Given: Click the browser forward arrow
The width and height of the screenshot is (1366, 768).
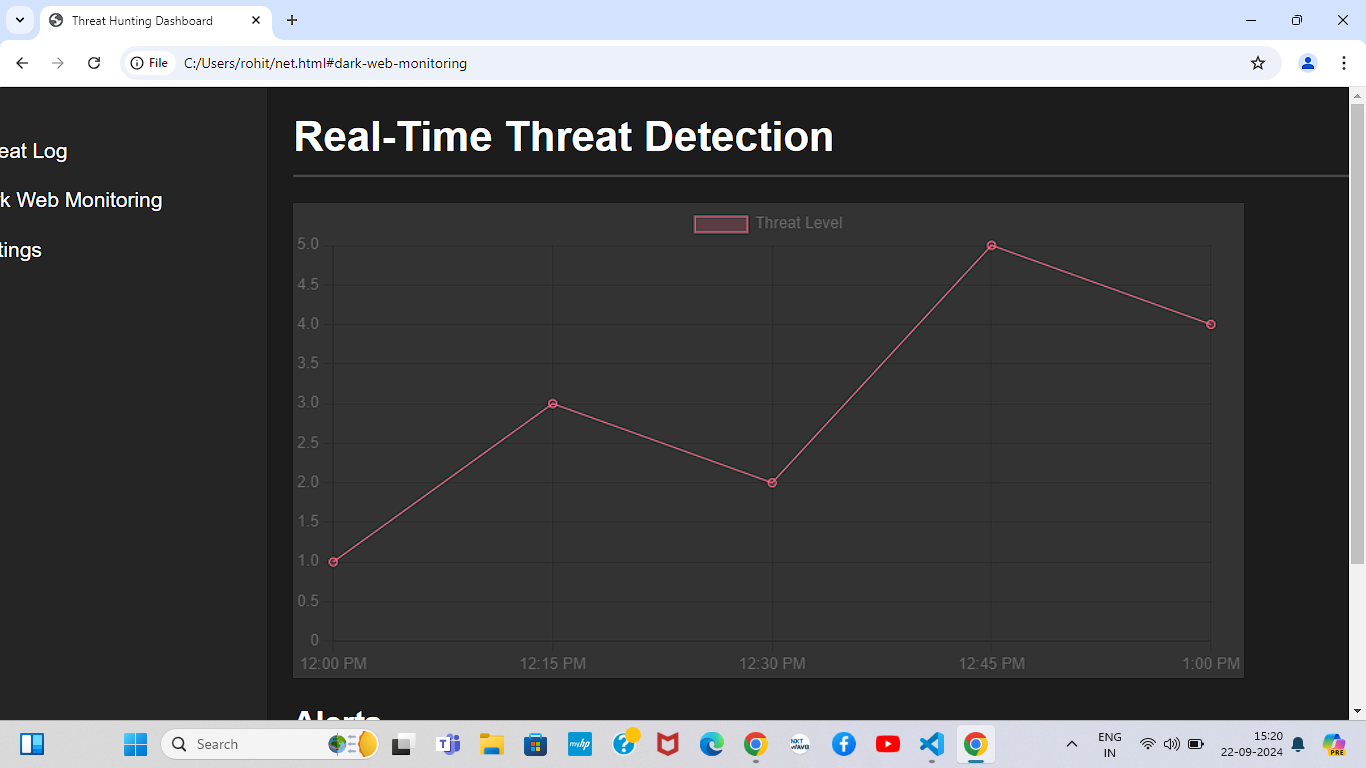Looking at the screenshot, I should (x=58, y=63).
